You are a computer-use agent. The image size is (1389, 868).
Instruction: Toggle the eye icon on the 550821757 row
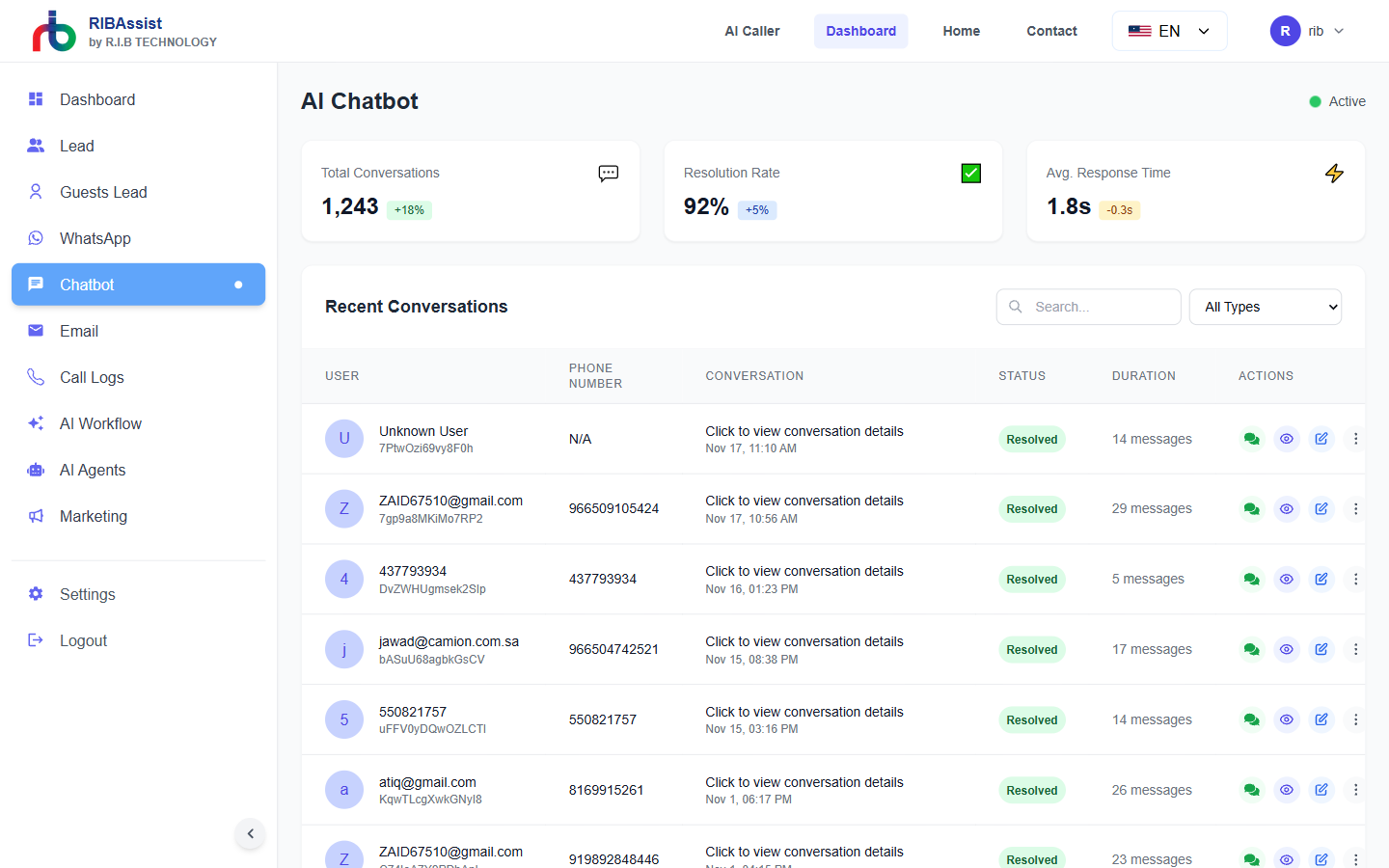(x=1286, y=719)
